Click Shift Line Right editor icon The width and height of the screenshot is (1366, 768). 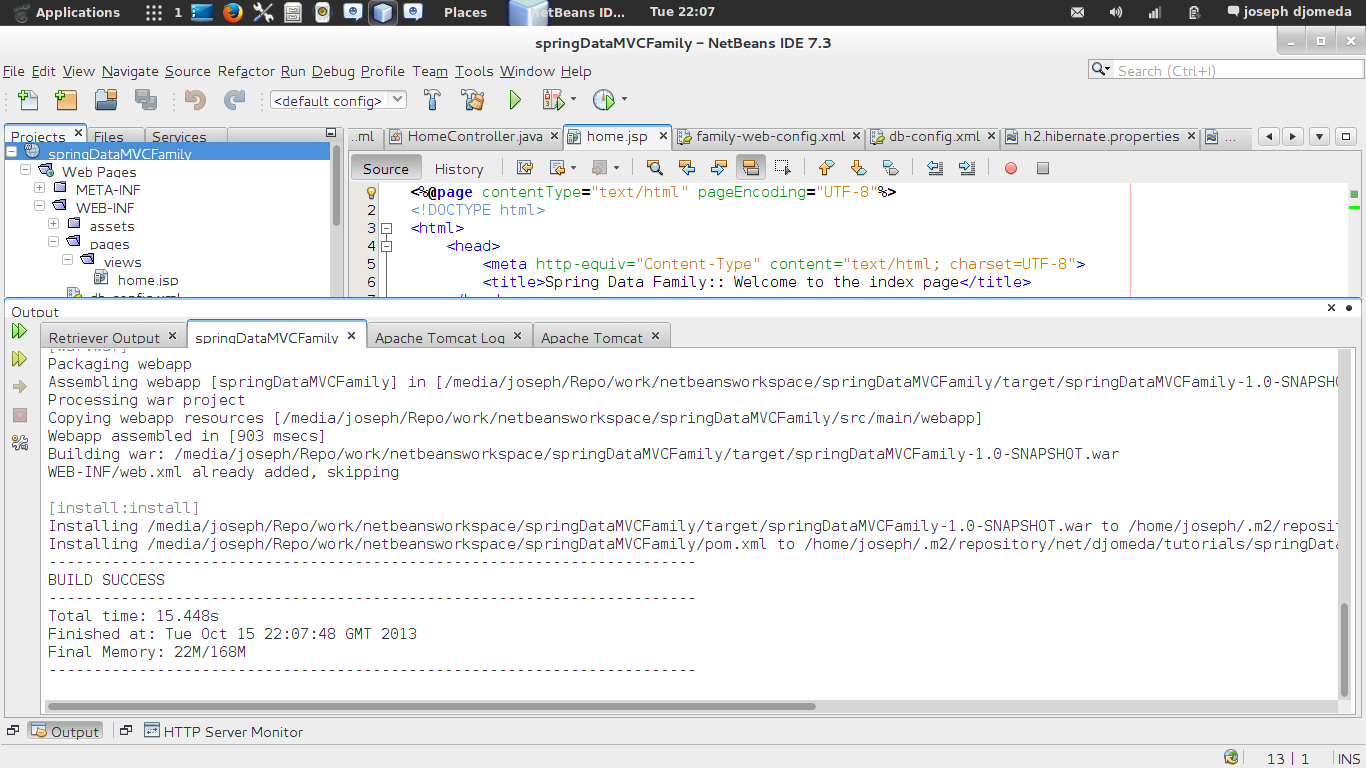967,168
